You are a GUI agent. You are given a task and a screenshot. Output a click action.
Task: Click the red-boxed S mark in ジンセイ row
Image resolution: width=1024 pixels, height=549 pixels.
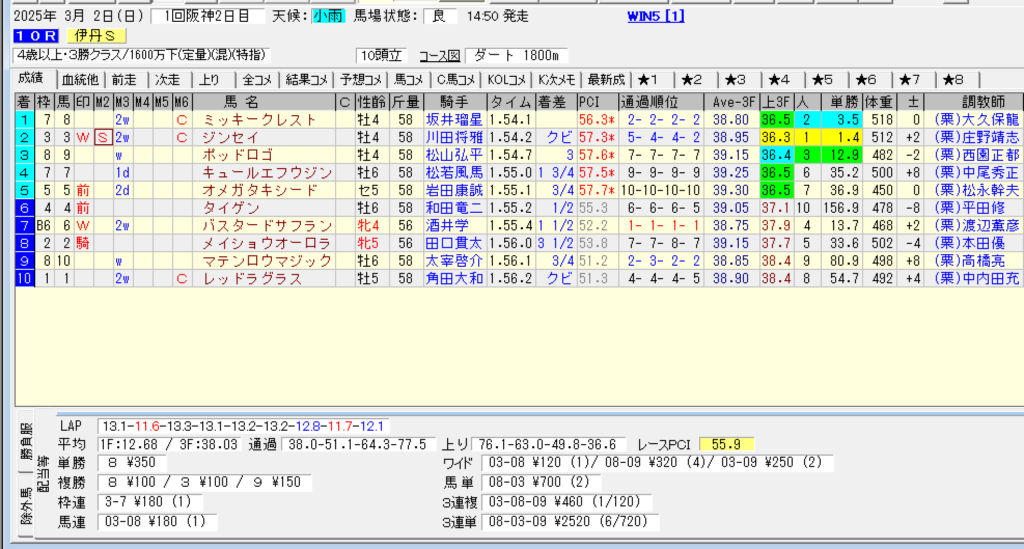[x=103, y=138]
